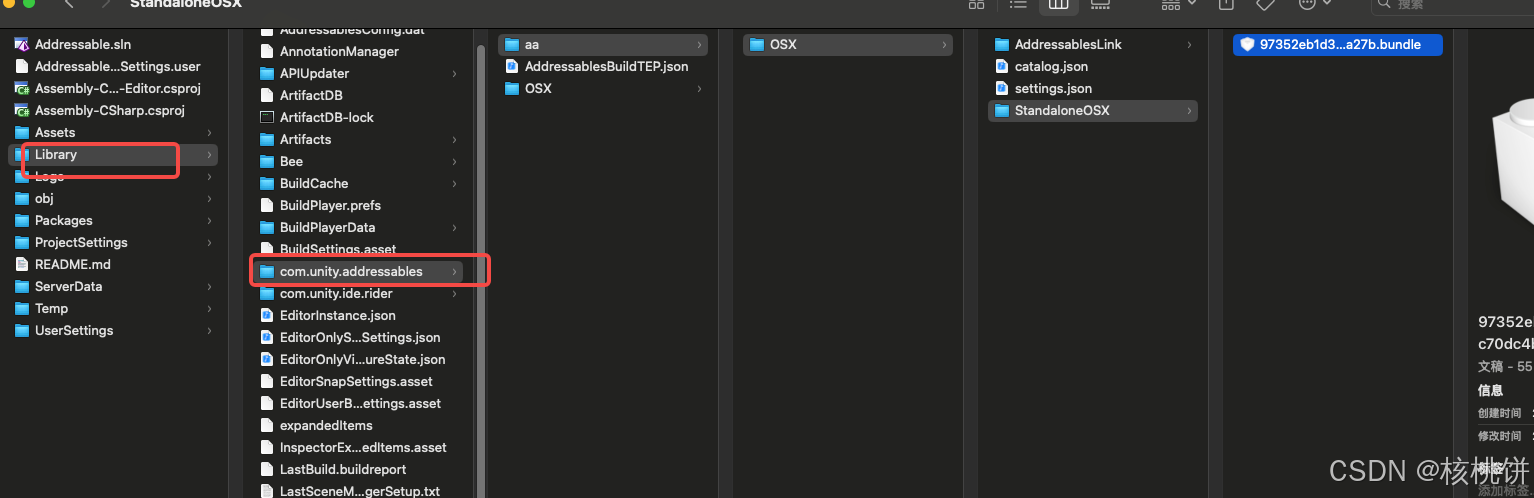The width and height of the screenshot is (1534, 498).
Task: Click the StandaloneOSX folder icon
Action: [1002, 110]
